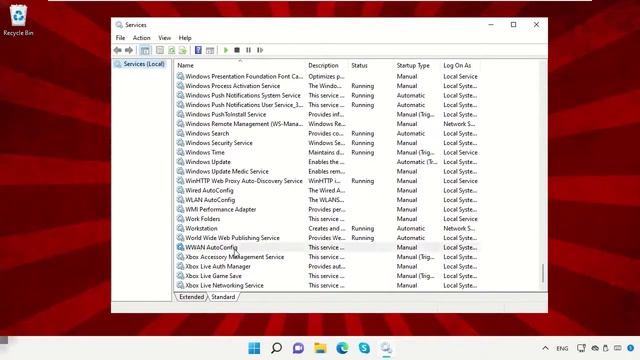Select Xbox Live Networking Service row
Image resolution: width=640 pixels, height=360 pixels.
point(327,285)
